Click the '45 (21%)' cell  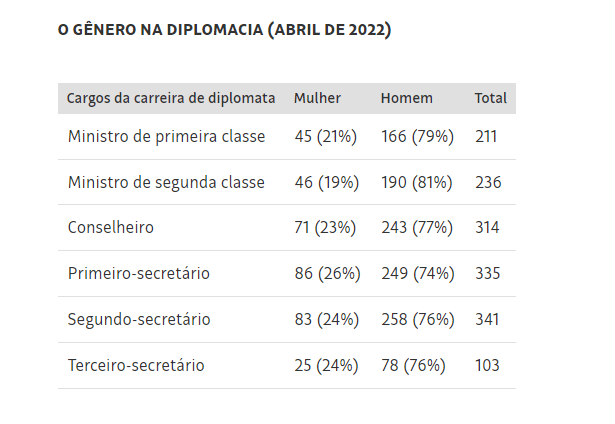325,136
